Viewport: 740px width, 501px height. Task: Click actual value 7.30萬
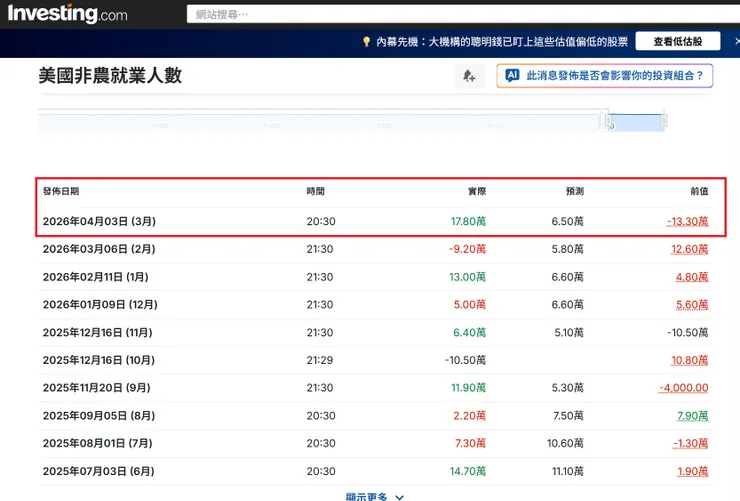[x=470, y=443]
